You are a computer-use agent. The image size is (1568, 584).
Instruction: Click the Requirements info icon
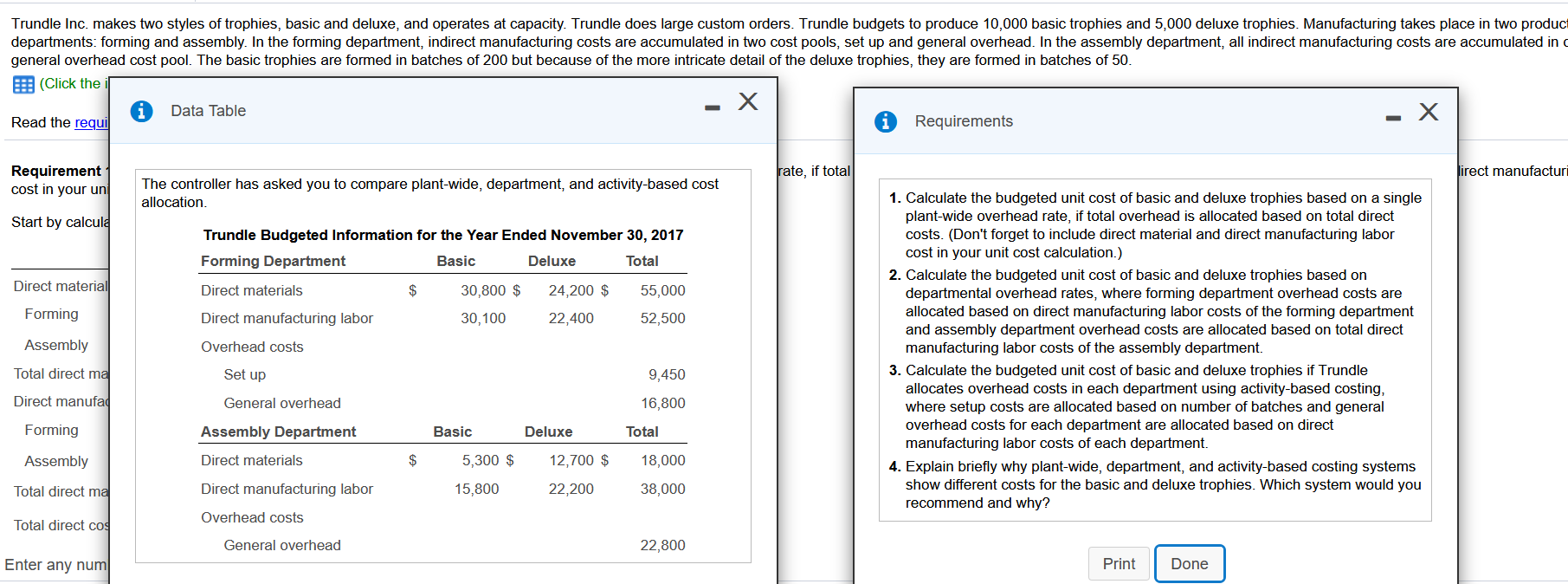[x=886, y=121]
